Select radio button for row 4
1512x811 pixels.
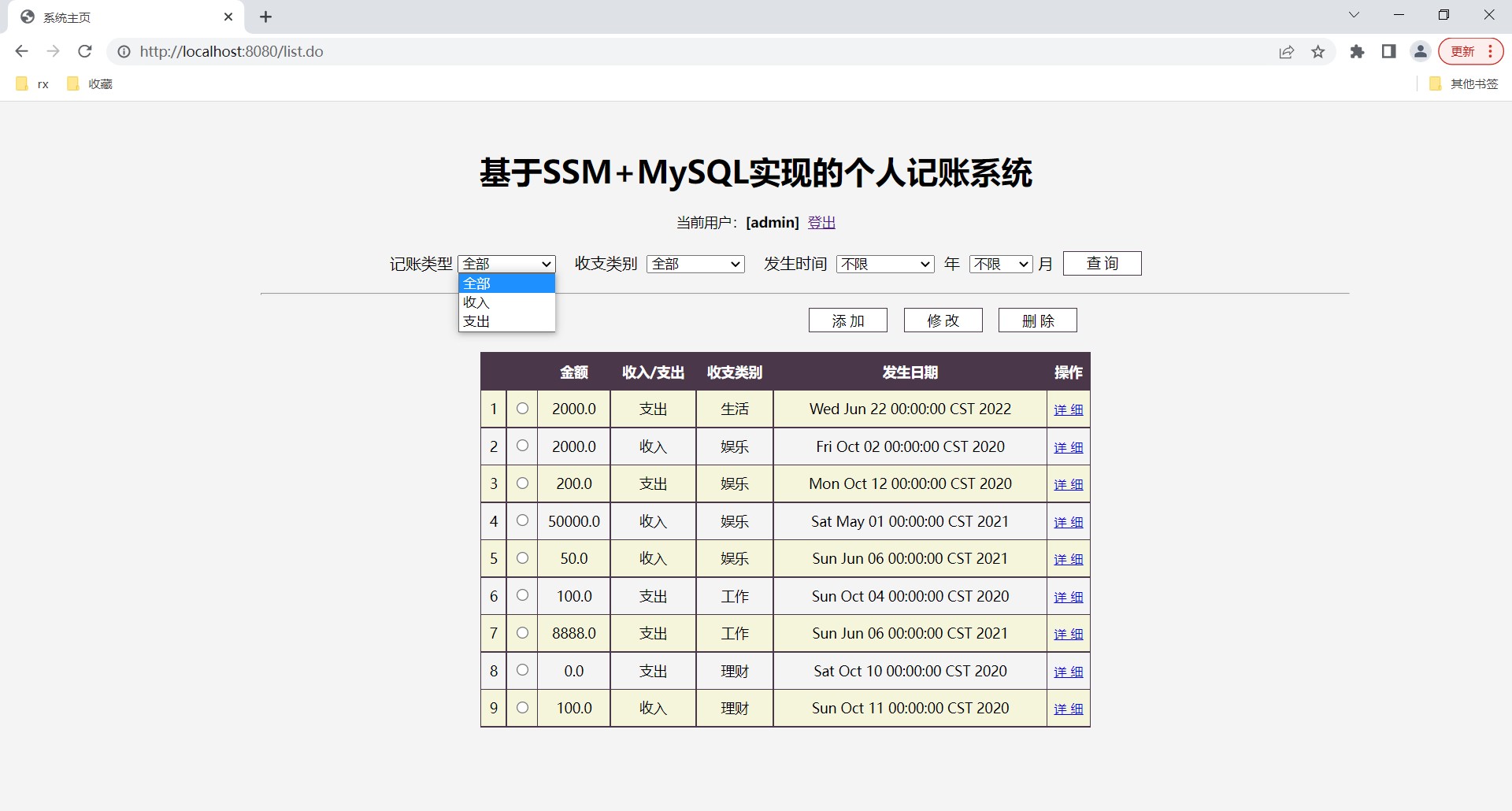tap(522, 520)
